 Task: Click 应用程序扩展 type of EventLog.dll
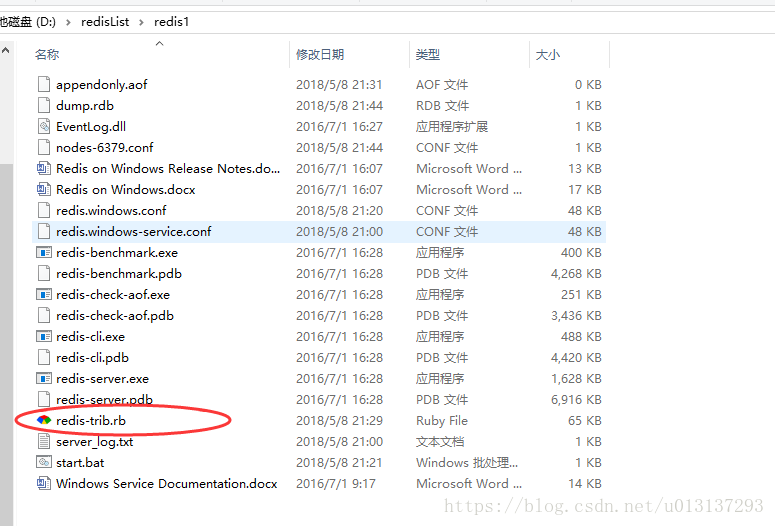(452, 127)
